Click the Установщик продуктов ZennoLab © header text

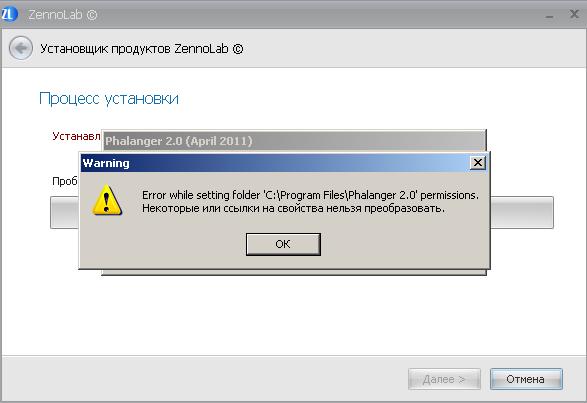(142, 49)
